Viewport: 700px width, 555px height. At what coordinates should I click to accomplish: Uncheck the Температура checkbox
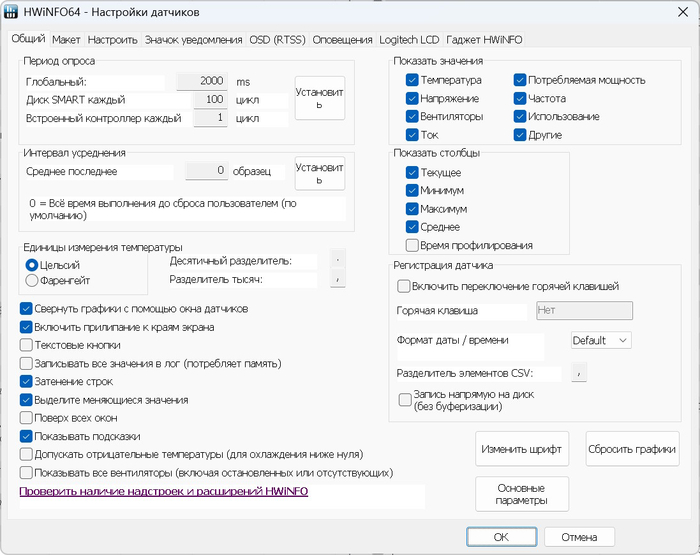pos(412,80)
